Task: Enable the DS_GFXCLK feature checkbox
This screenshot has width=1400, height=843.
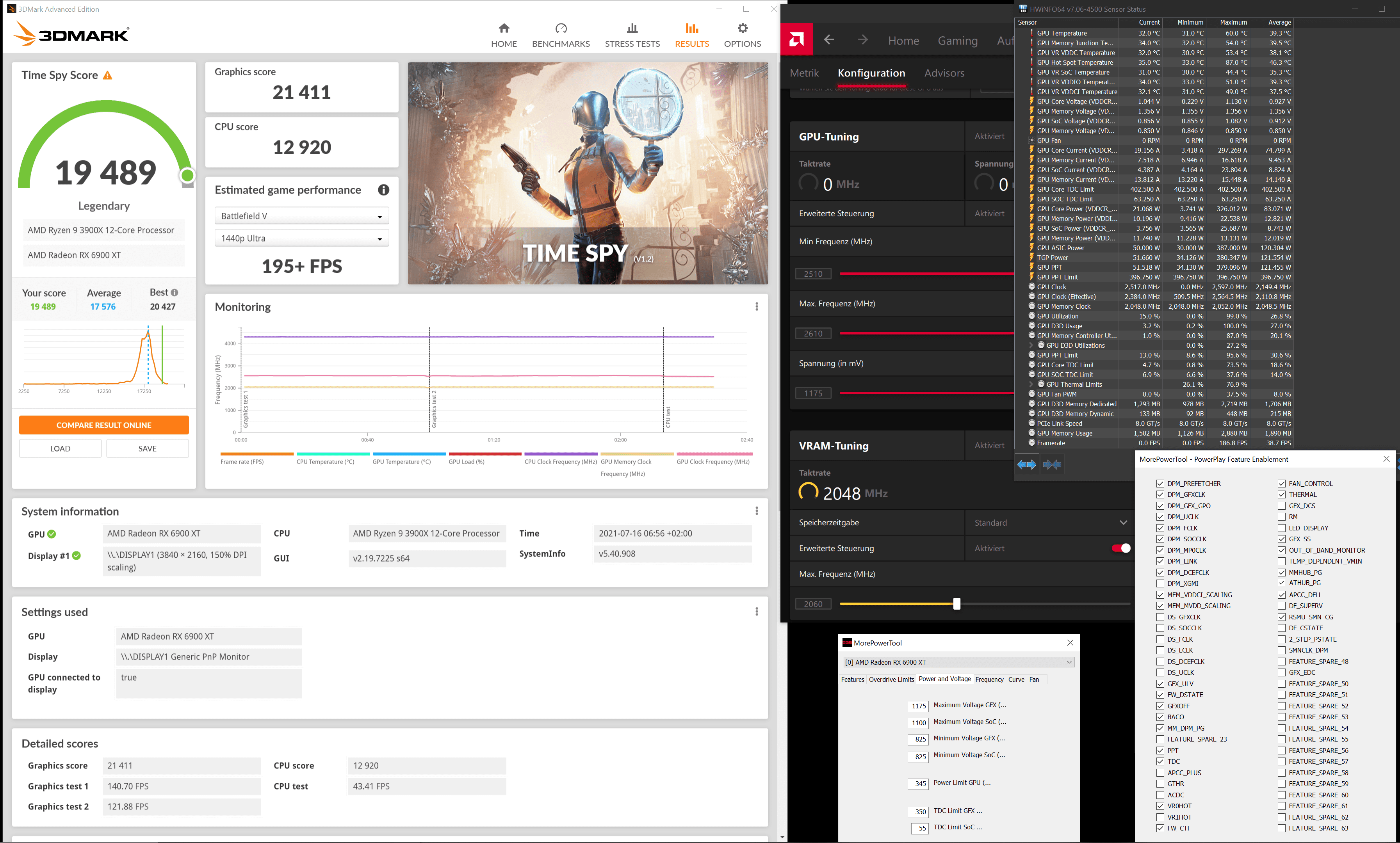Action: point(1160,617)
